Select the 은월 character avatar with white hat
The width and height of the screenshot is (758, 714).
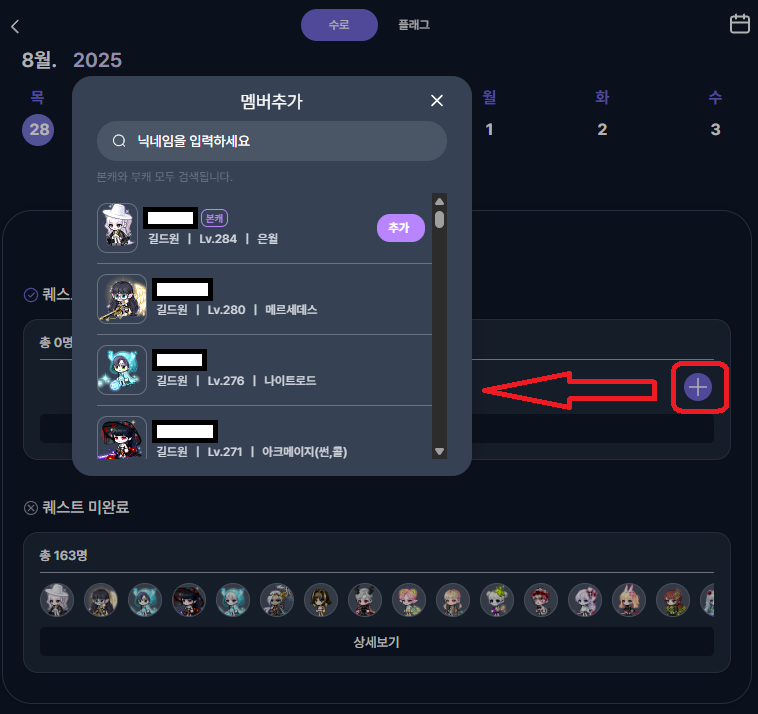click(x=117, y=228)
